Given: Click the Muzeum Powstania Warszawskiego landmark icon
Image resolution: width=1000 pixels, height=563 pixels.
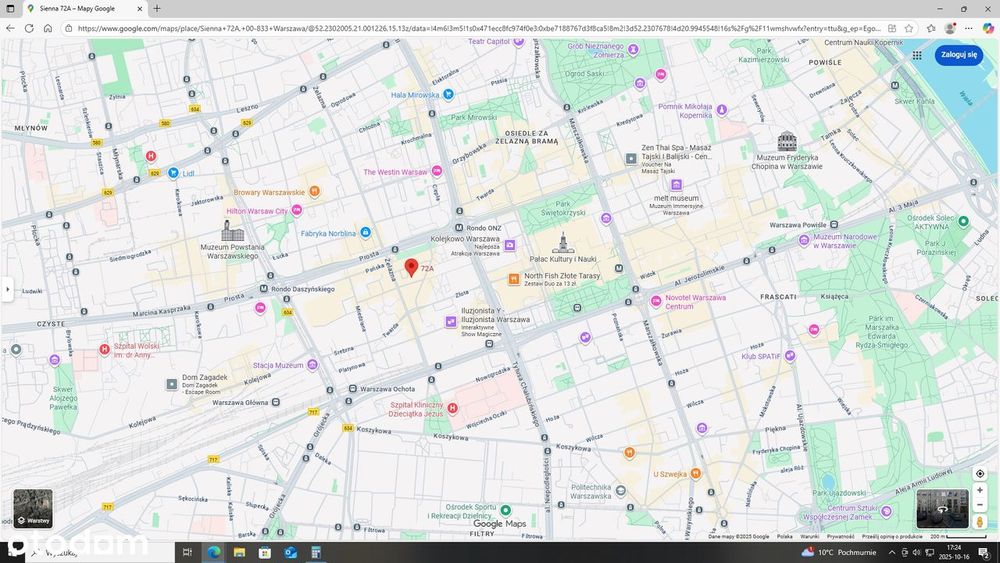Looking at the screenshot, I should (x=232, y=231).
